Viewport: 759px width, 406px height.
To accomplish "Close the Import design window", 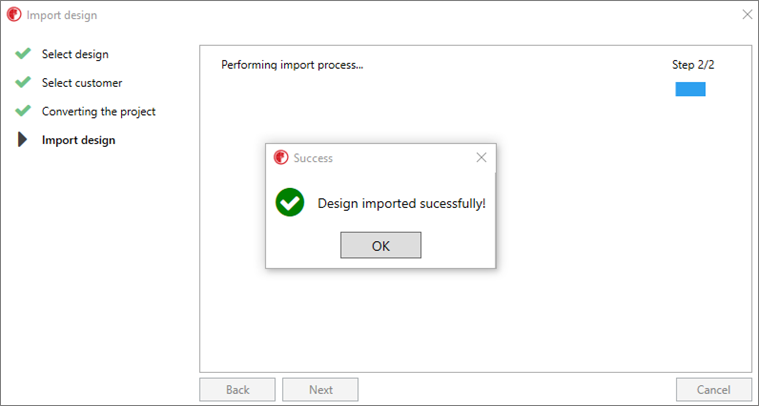I will pyautogui.click(x=747, y=15).
